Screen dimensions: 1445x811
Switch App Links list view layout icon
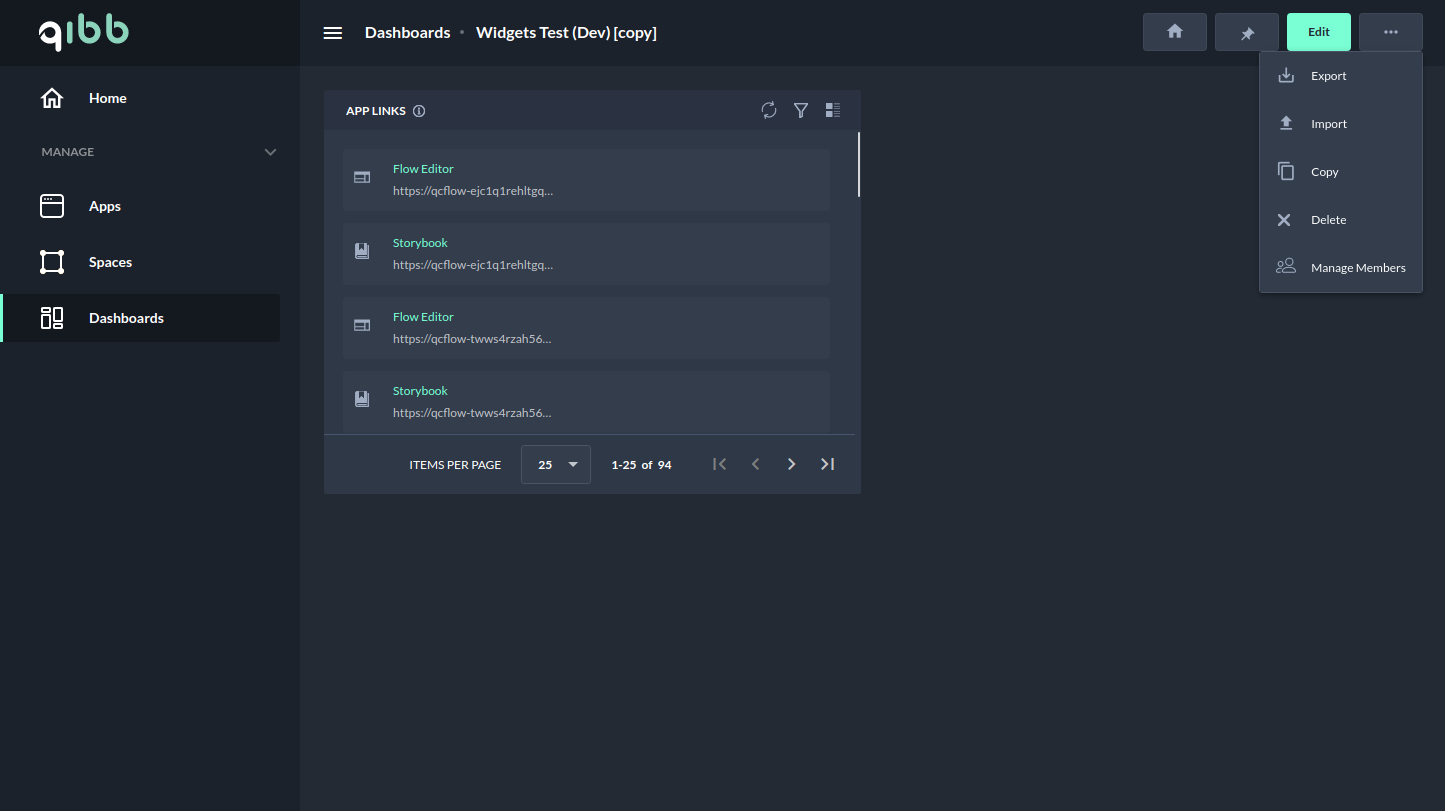click(833, 110)
